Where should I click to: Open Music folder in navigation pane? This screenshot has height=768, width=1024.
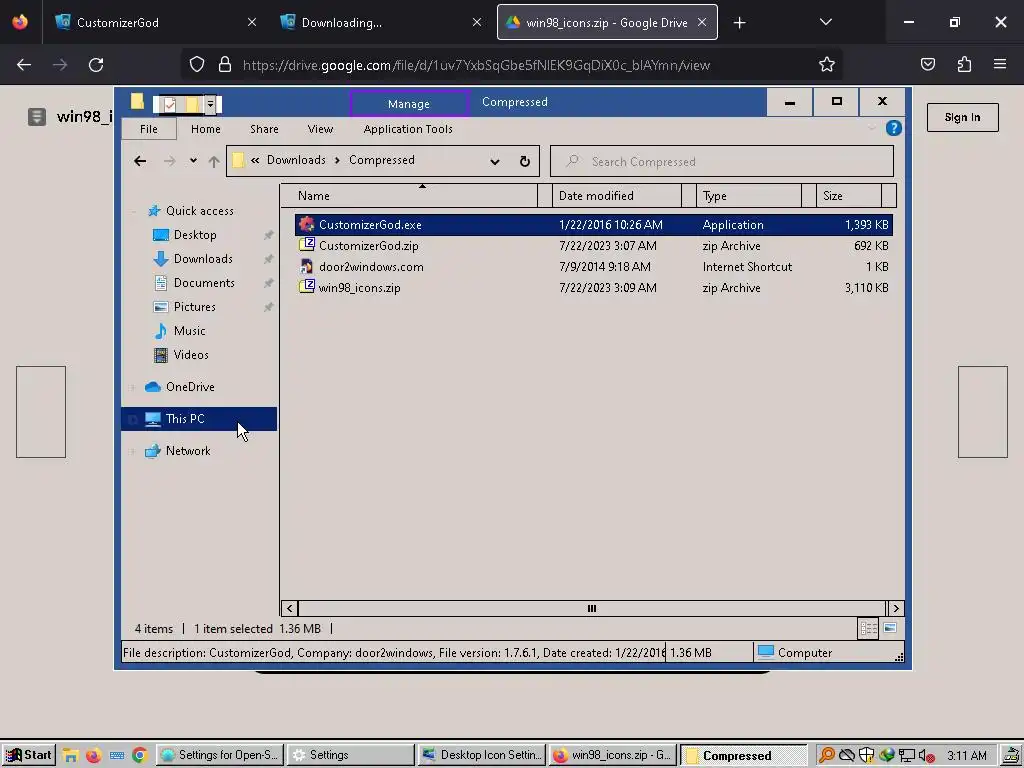(x=189, y=331)
